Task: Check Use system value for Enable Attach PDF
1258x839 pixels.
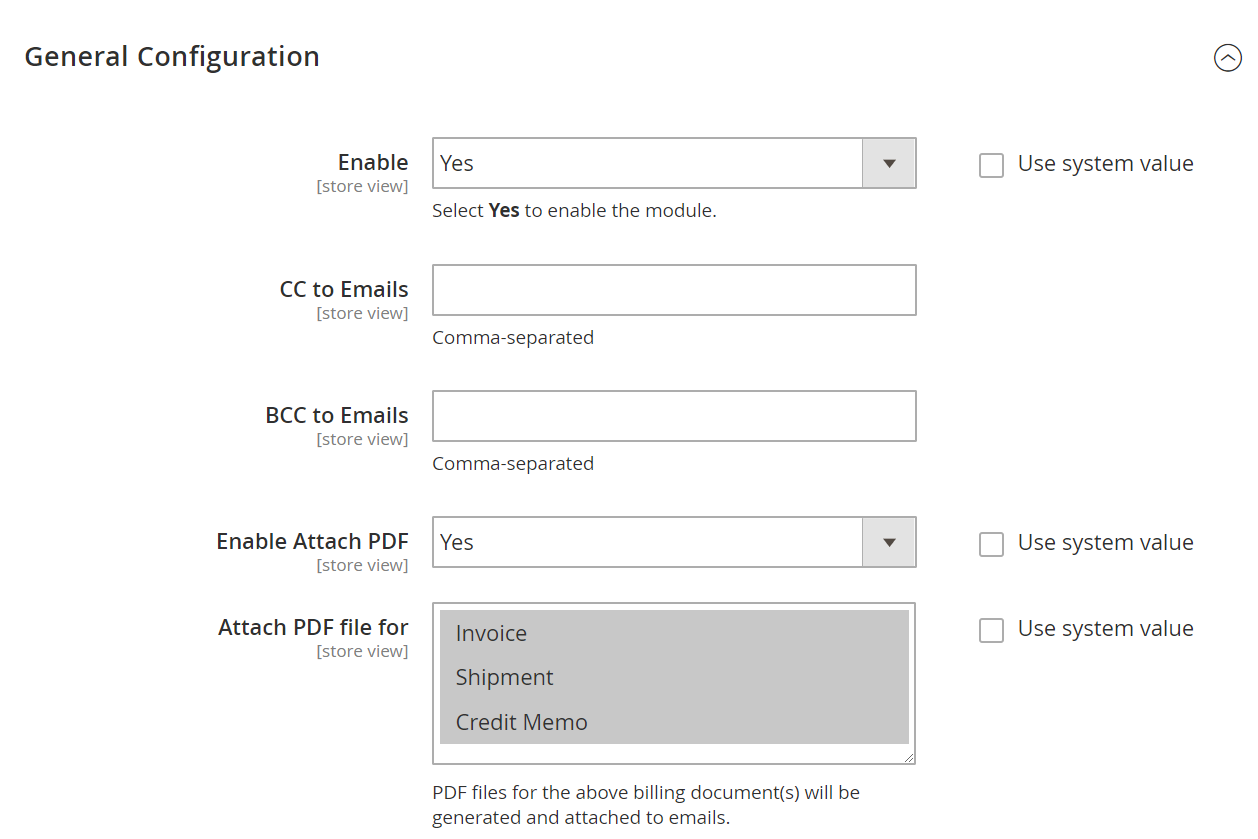Action: (991, 544)
